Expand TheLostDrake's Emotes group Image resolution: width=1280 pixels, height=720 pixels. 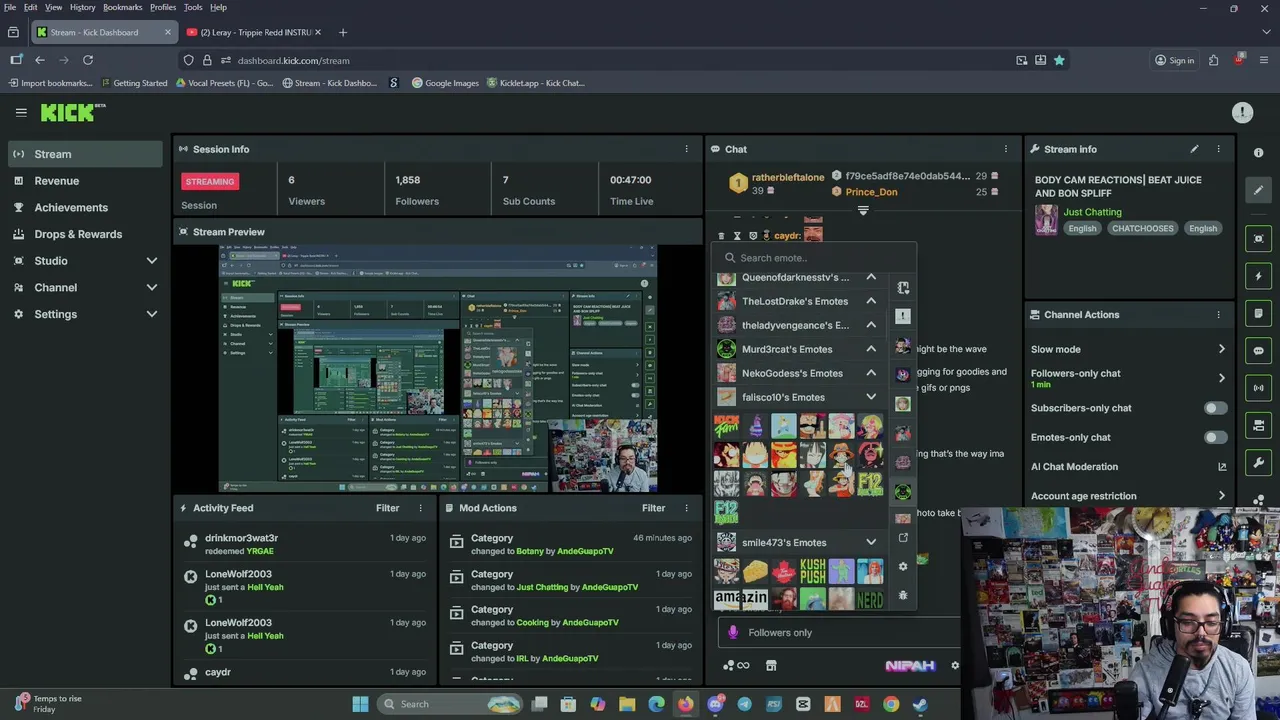pos(871,301)
